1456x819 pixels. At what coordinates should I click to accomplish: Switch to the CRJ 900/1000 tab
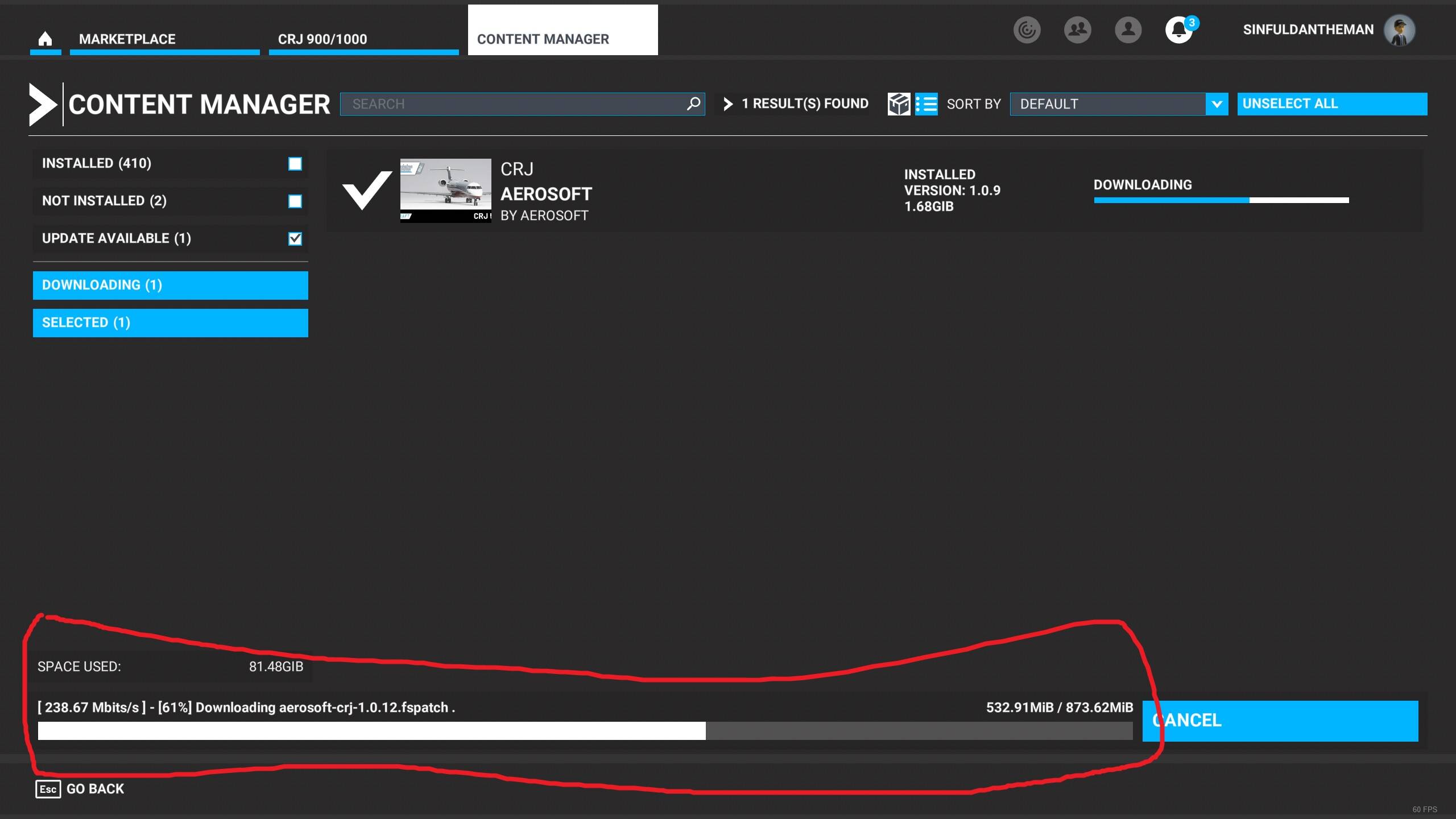(363, 39)
